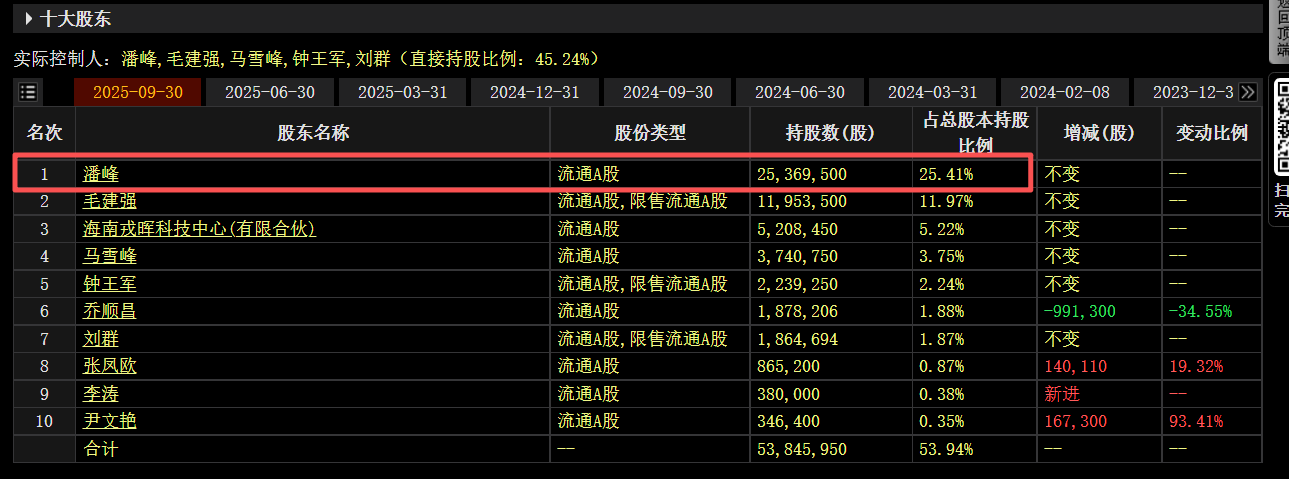Open shareholder 张凤欧 link
1289x479 pixels.
[x=110, y=366]
